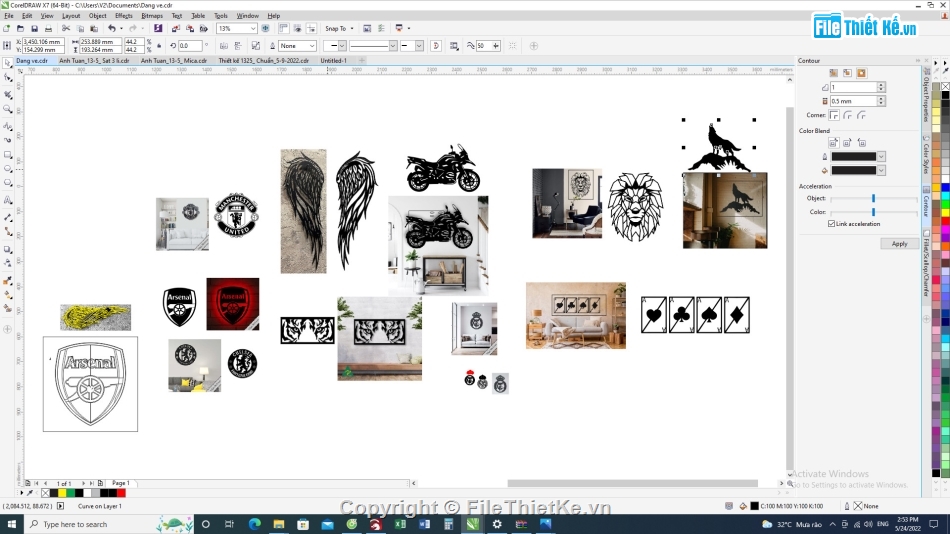Open the Effects menu
Screen dimensions: 950x534
tap(123, 16)
